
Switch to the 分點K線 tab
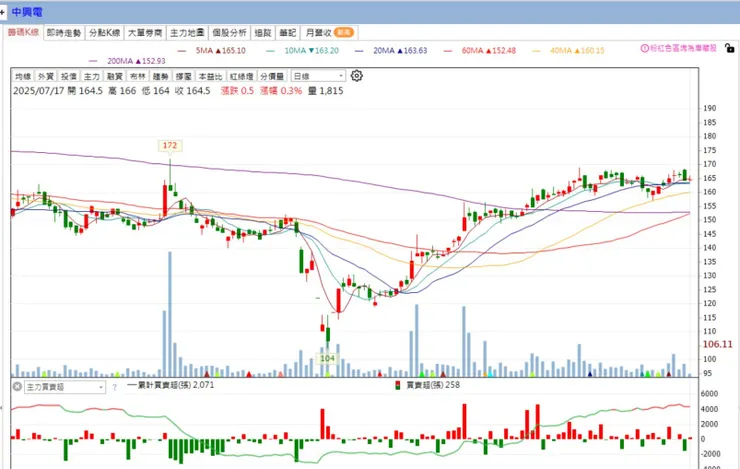(104, 33)
